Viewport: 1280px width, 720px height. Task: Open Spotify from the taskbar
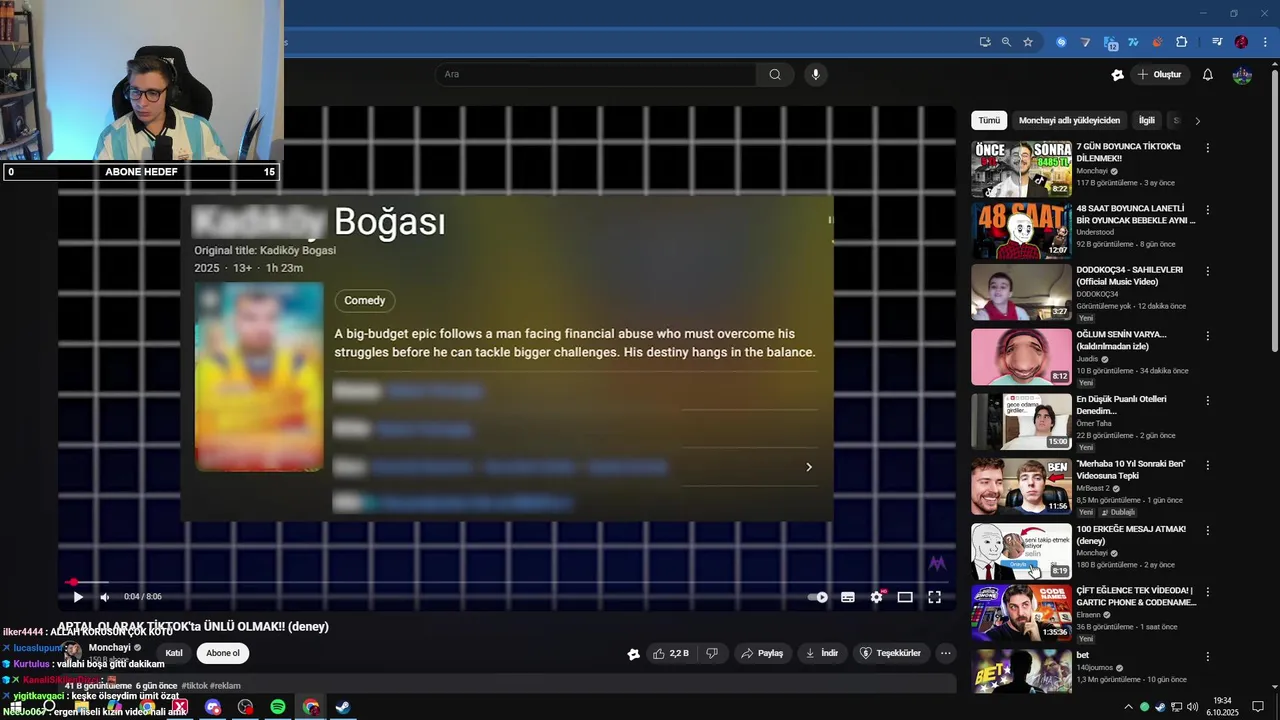278,707
